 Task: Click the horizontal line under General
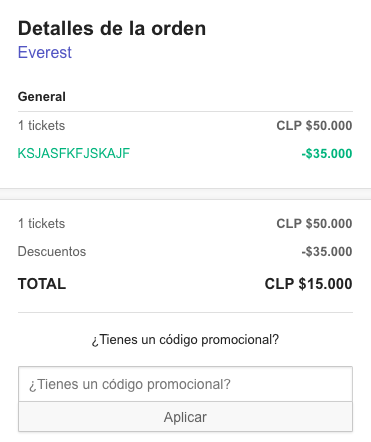click(x=185, y=111)
